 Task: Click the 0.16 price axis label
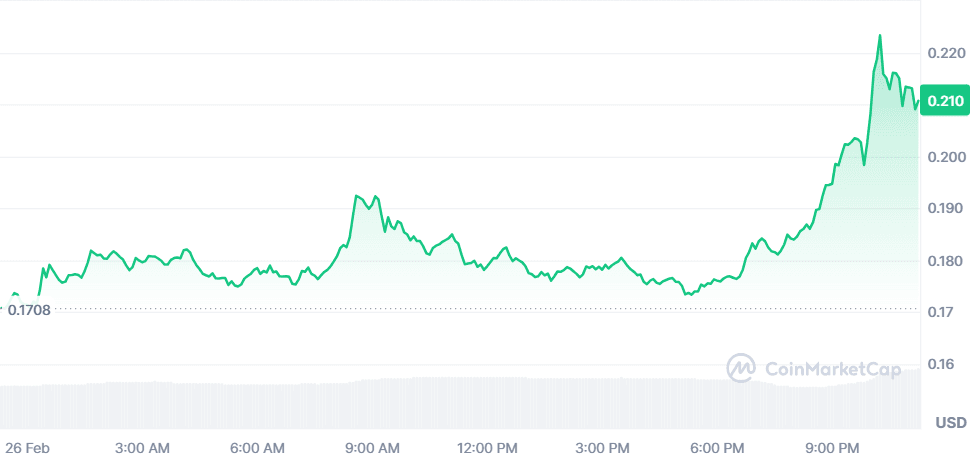(948, 366)
